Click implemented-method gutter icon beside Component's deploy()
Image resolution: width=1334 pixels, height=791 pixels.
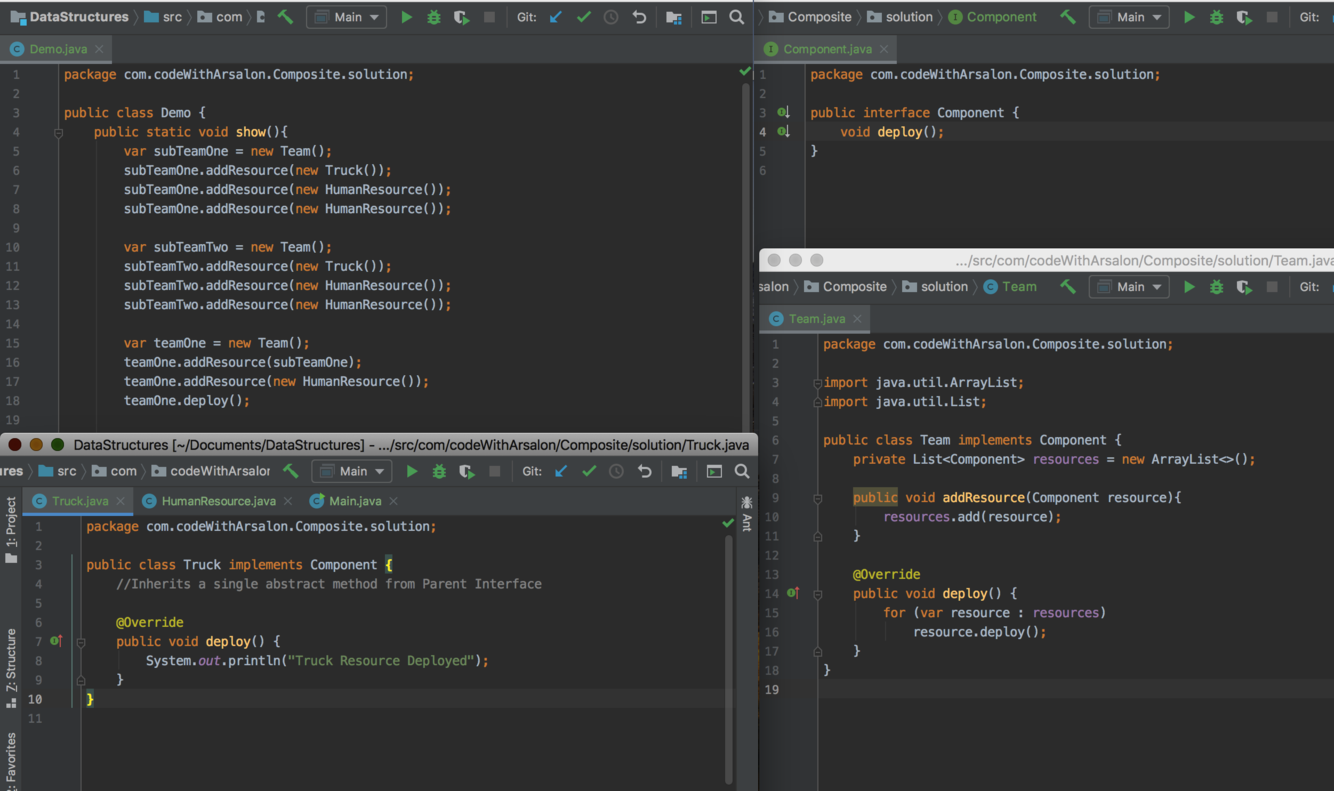point(783,131)
